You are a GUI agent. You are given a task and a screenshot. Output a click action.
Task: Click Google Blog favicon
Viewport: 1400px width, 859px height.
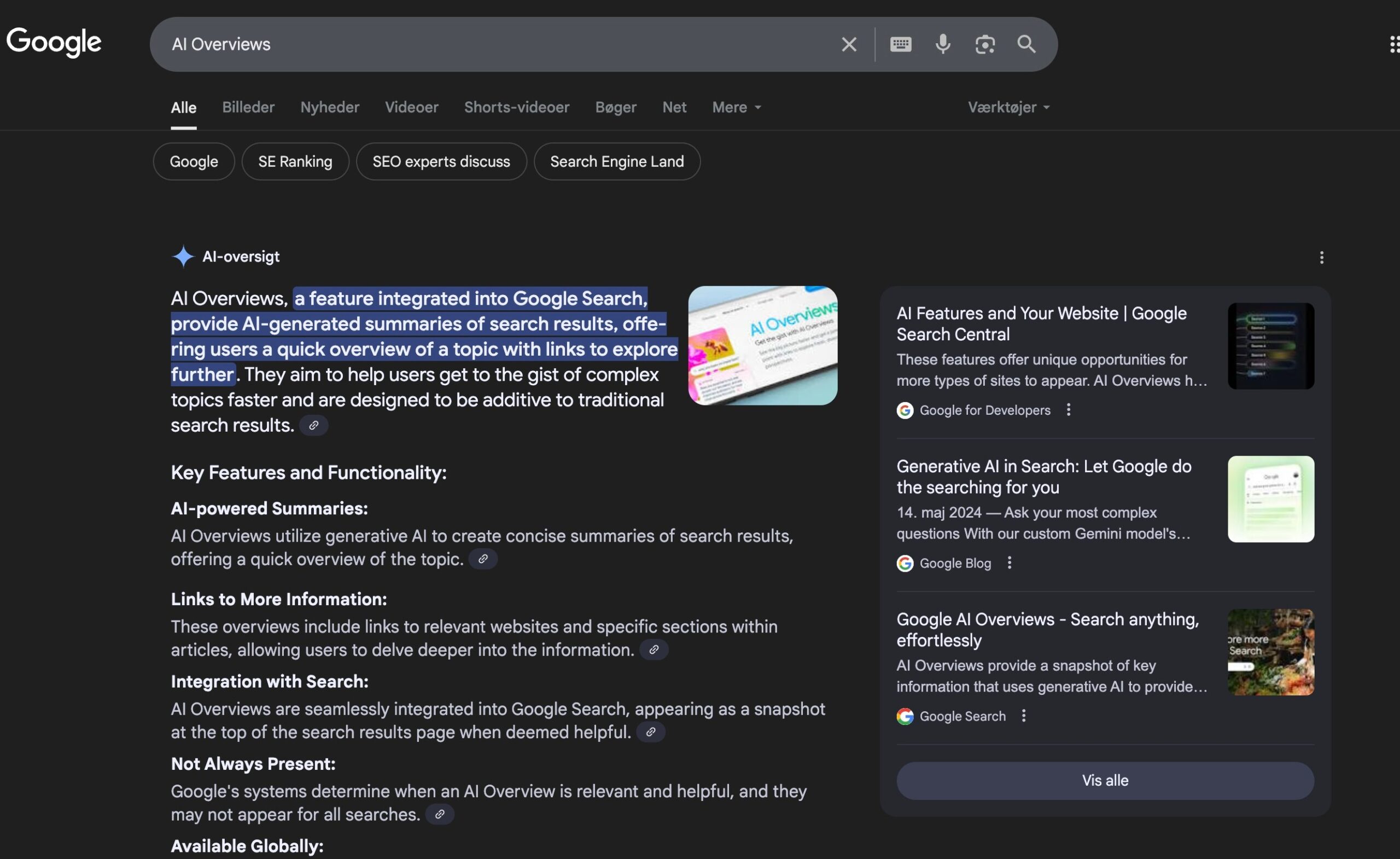point(905,564)
